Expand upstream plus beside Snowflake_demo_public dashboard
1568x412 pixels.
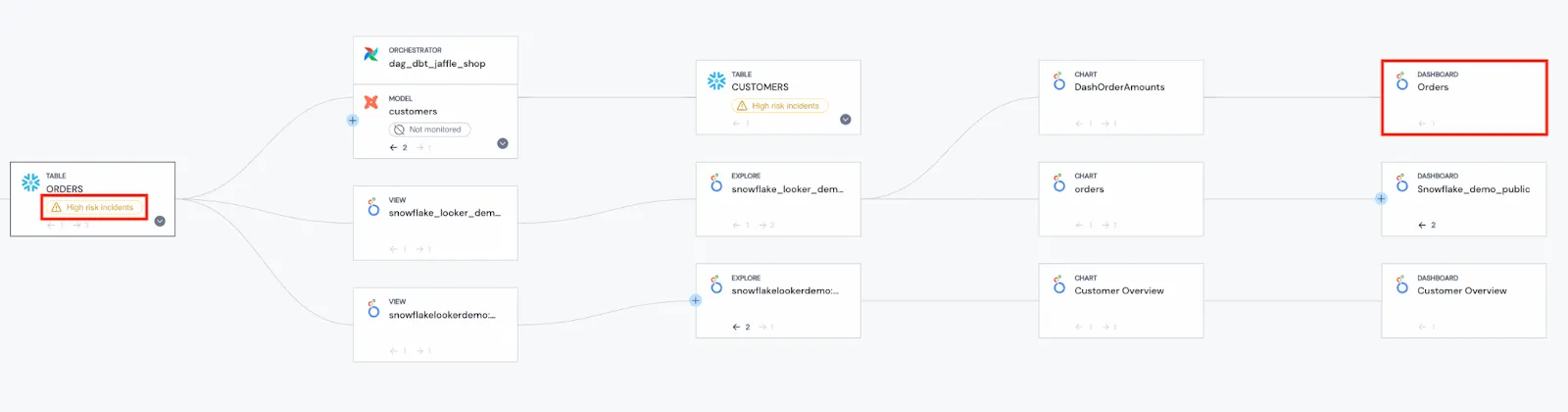coord(1381,198)
